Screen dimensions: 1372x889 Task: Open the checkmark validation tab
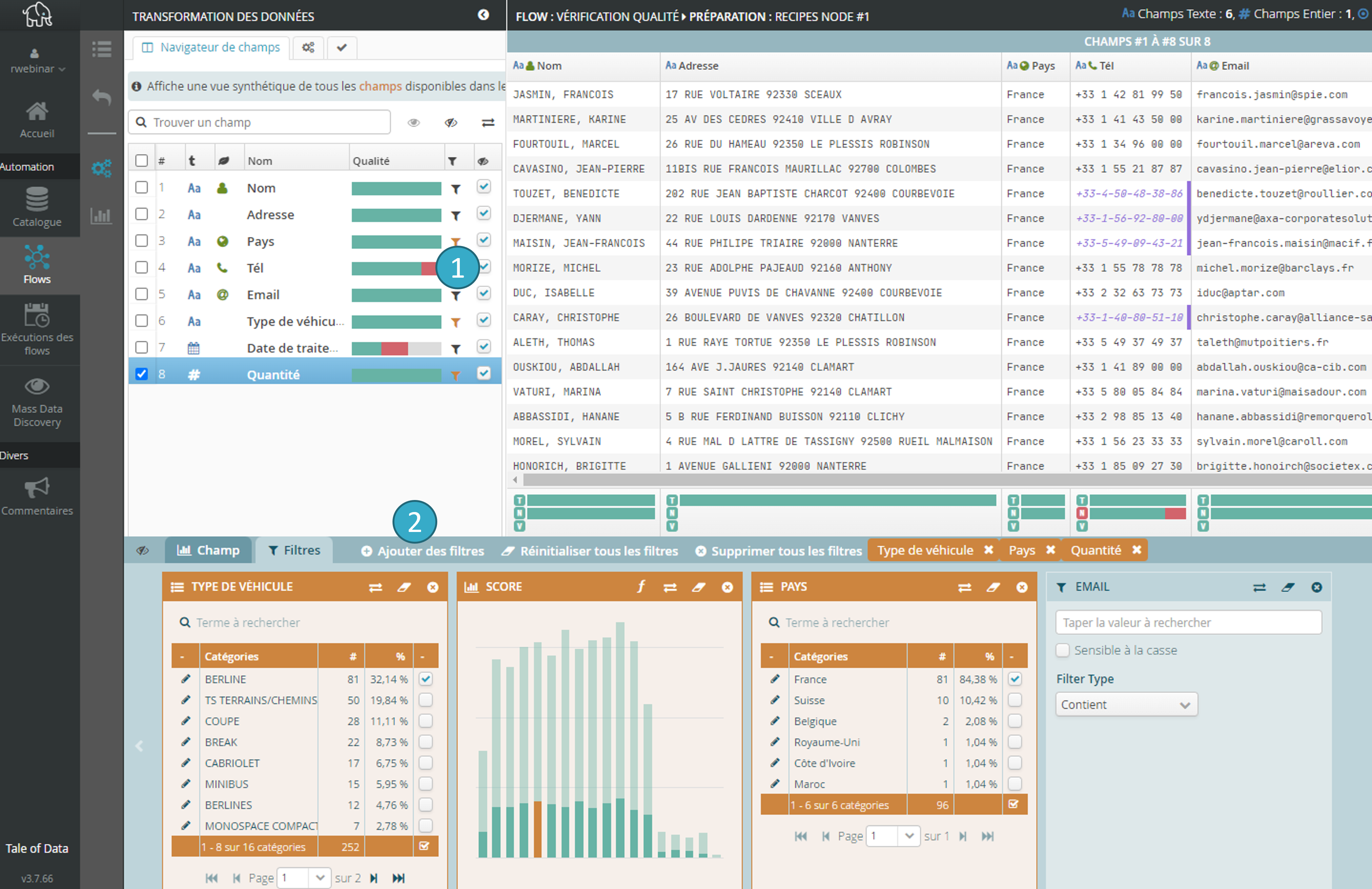342,47
